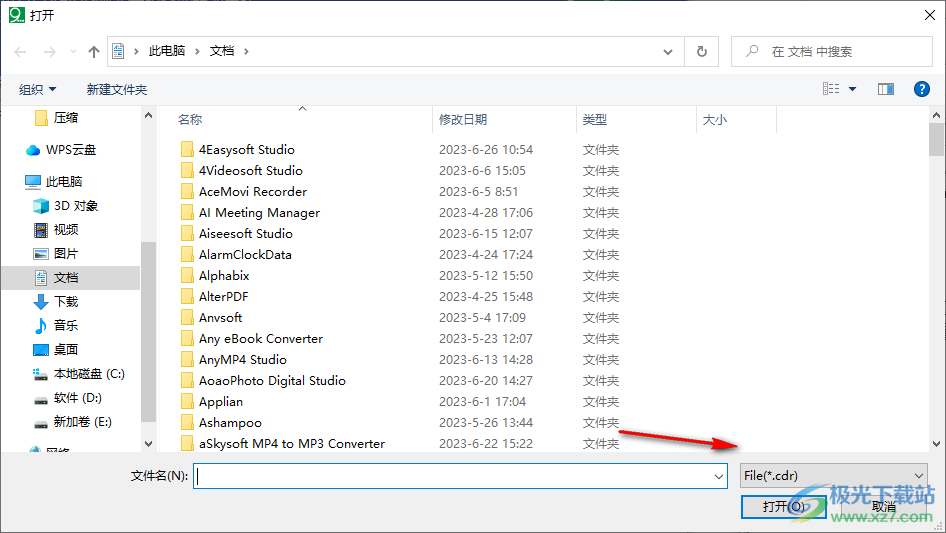
Task: Sort by 修改日期 column header
Action: click(x=463, y=120)
